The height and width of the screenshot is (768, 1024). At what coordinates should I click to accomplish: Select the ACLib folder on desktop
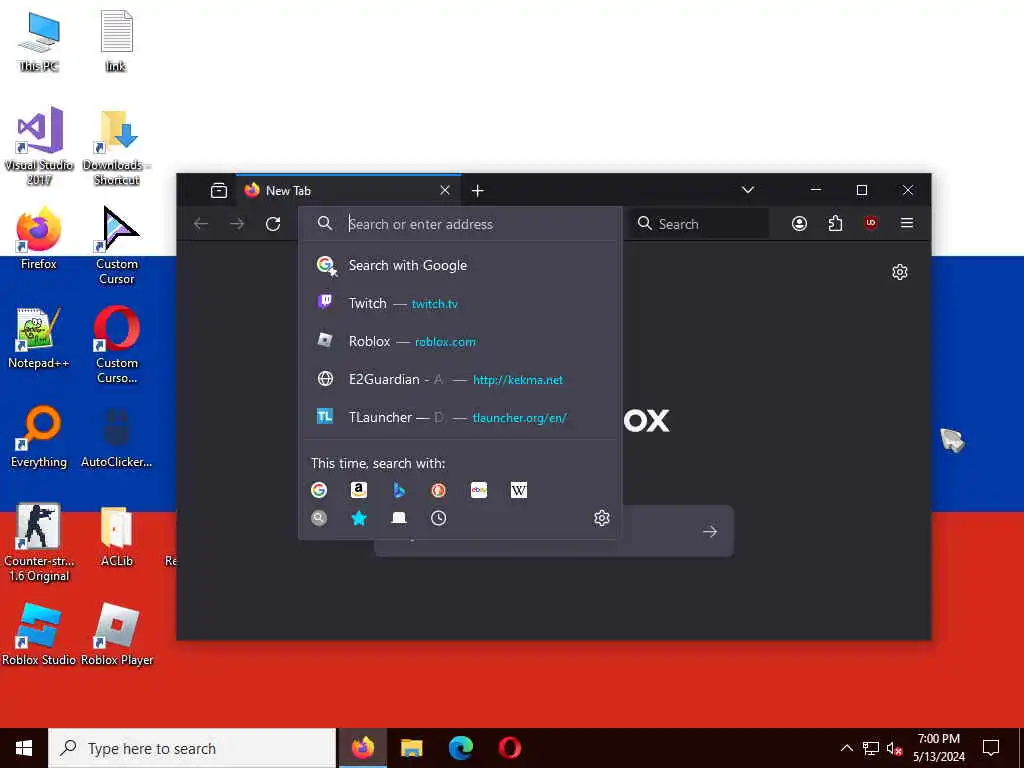point(116,536)
